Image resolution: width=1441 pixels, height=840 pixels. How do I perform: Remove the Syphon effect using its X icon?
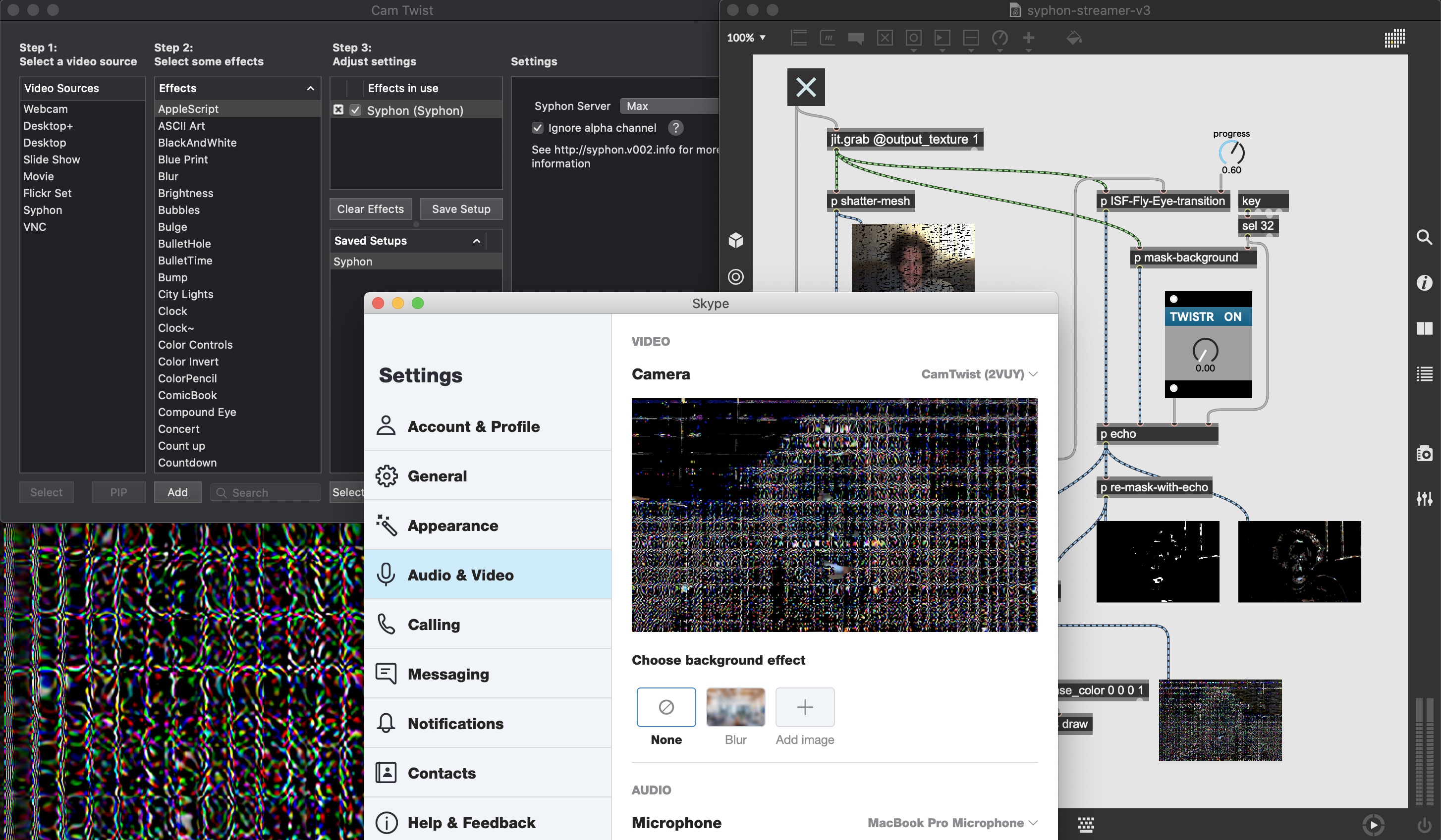pos(338,110)
